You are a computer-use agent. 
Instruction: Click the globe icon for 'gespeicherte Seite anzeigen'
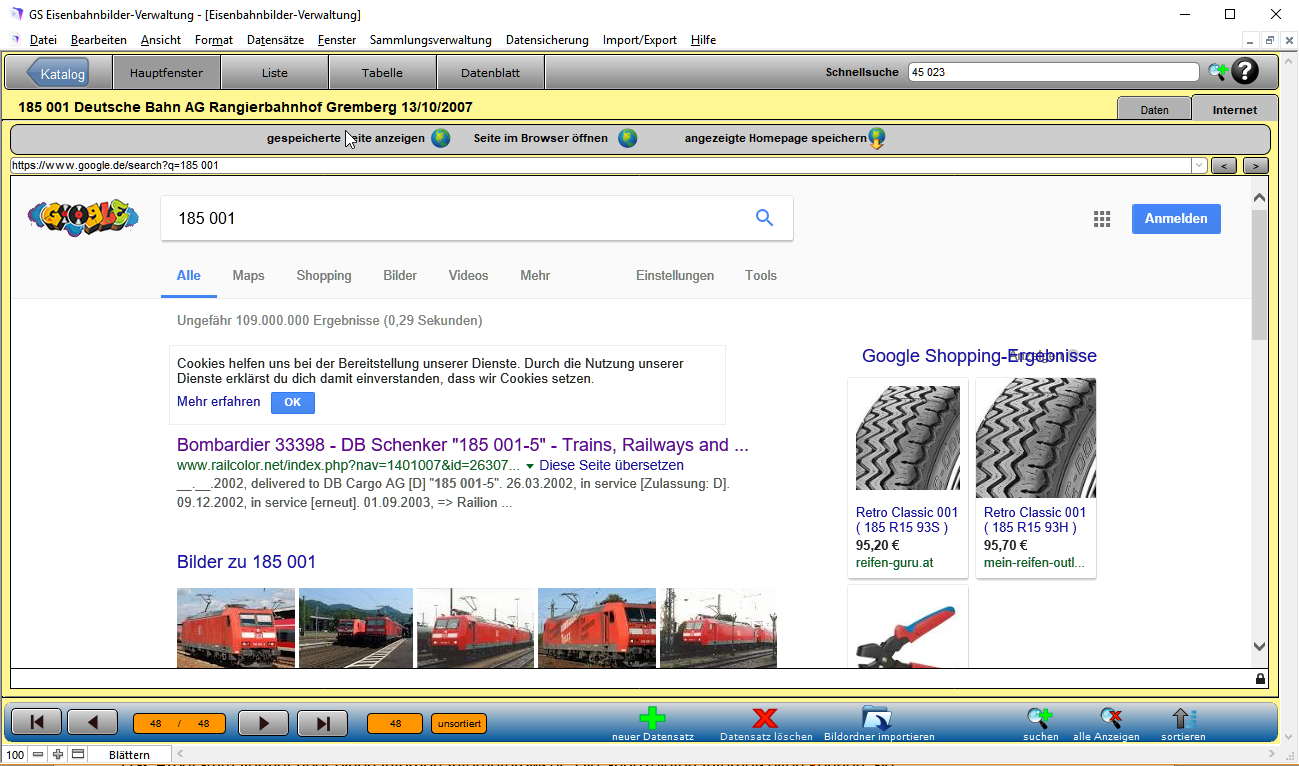point(441,139)
